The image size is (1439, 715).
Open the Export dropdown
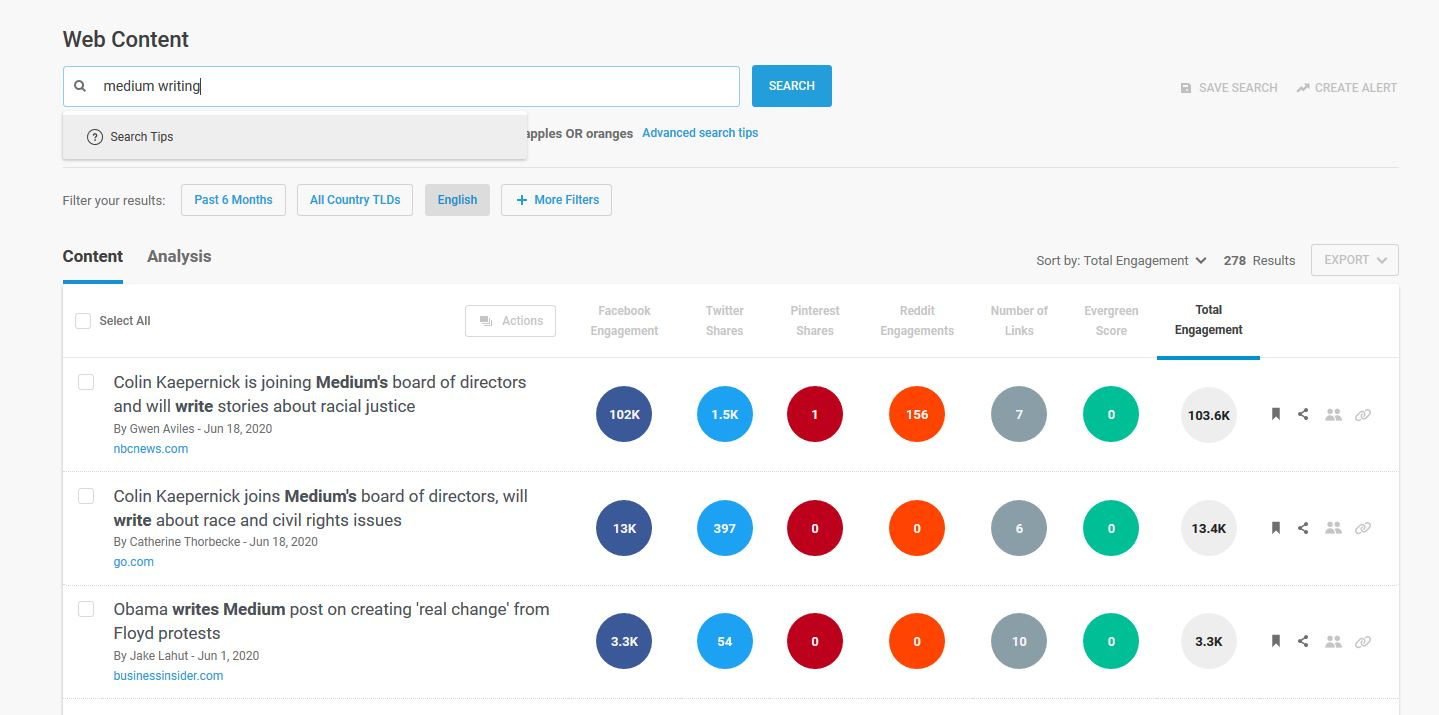click(x=1355, y=260)
